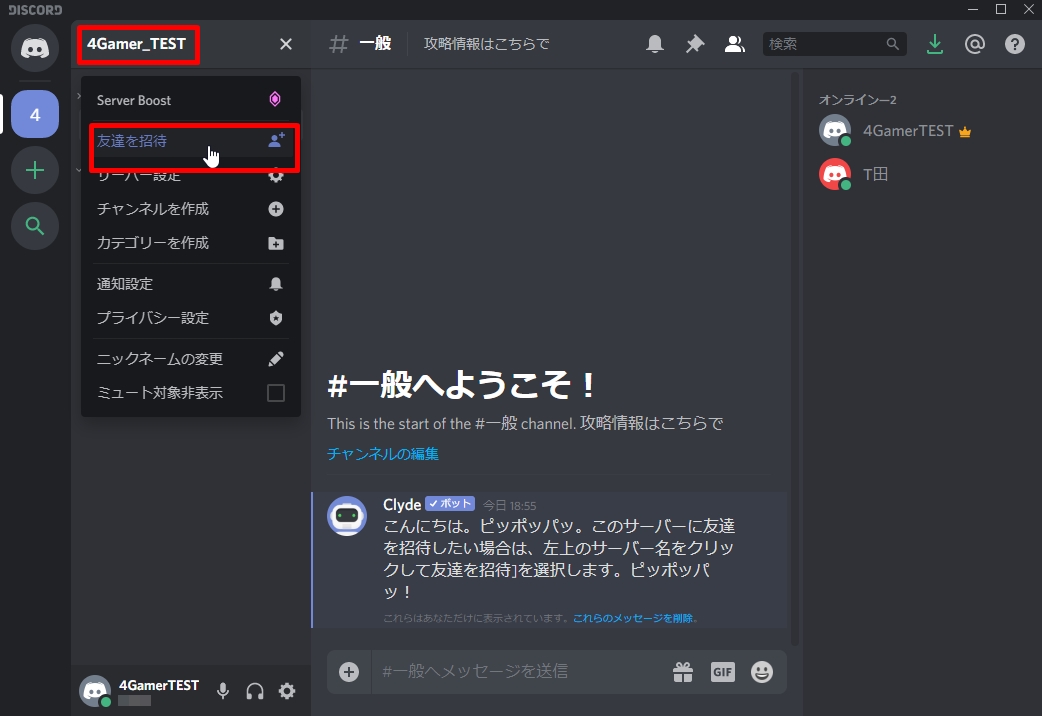Click the green download icon
The height and width of the screenshot is (716, 1042).
point(934,44)
